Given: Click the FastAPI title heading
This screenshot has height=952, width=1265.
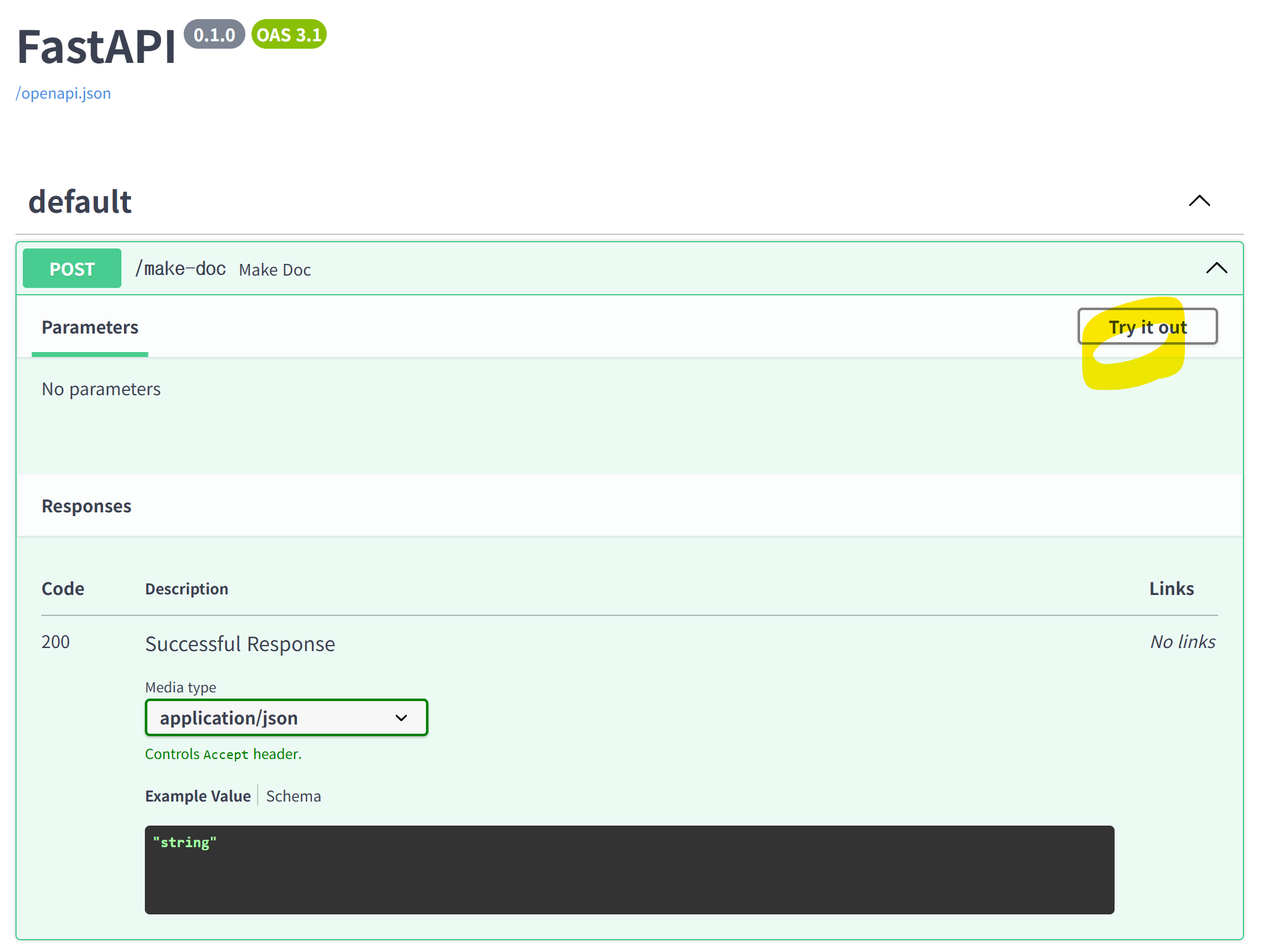Looking at the screenshot, I should point(97,47).
